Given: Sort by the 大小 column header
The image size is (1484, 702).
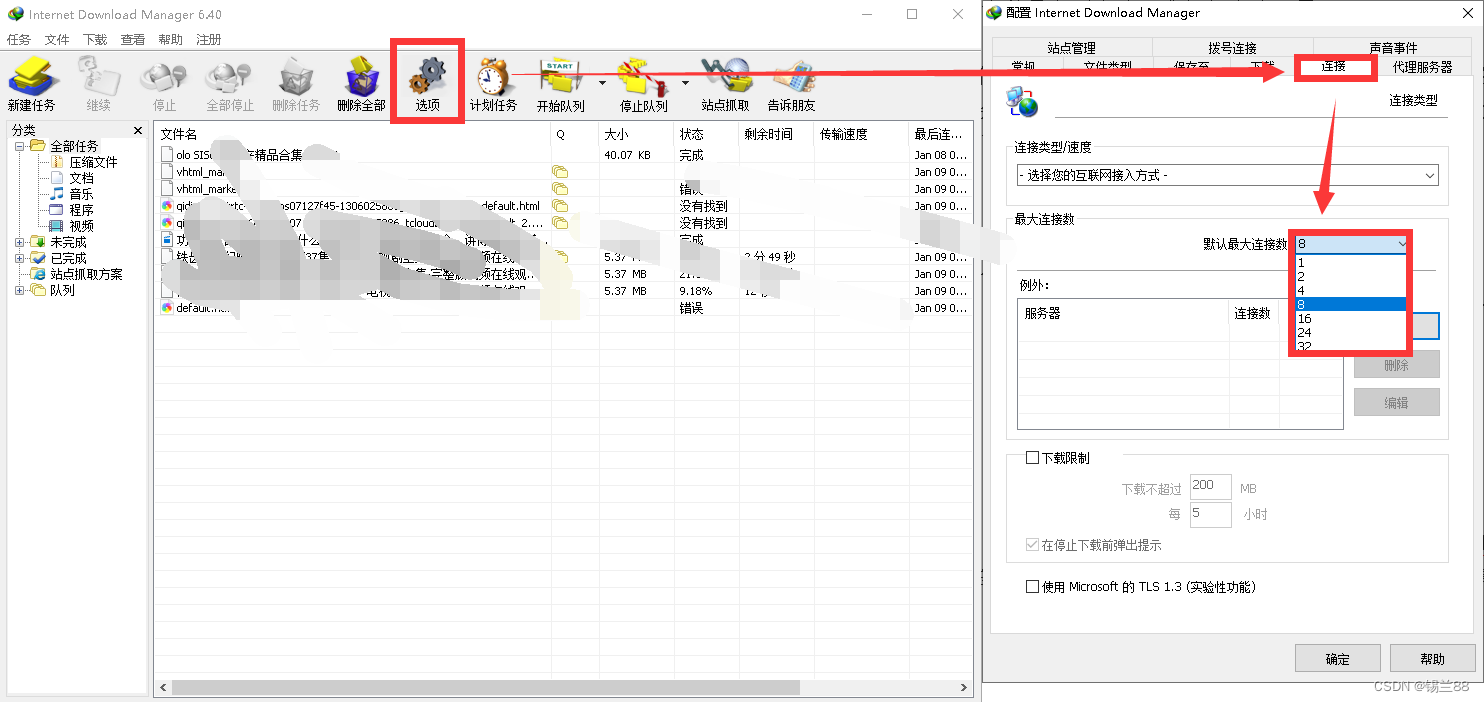Looking at the screenshot, I should [x=636, y=134].
